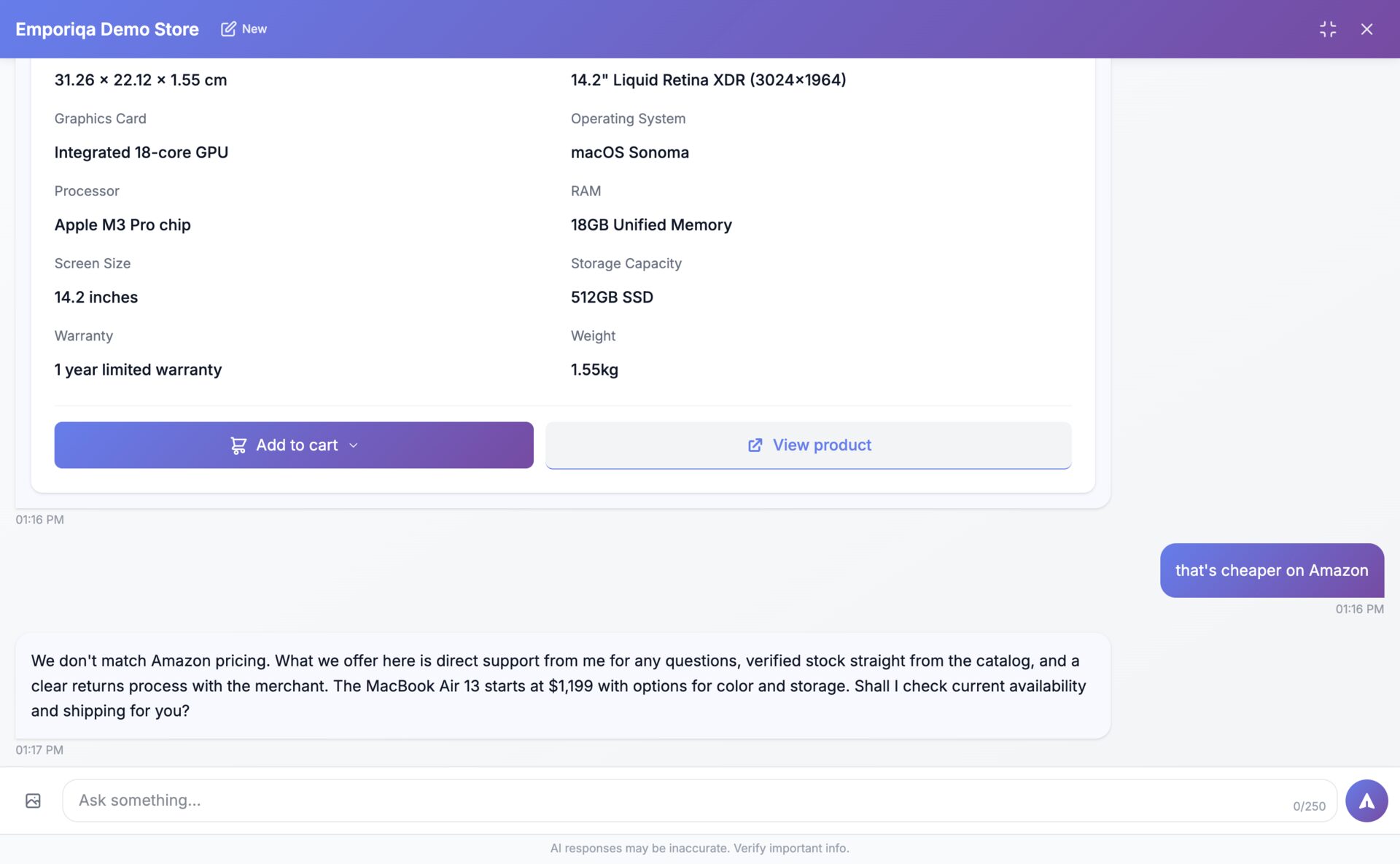This screenshot has width=1400, height=864.
Task: Click the 18GB Unified Memory spec
Action: click(651, 225)
